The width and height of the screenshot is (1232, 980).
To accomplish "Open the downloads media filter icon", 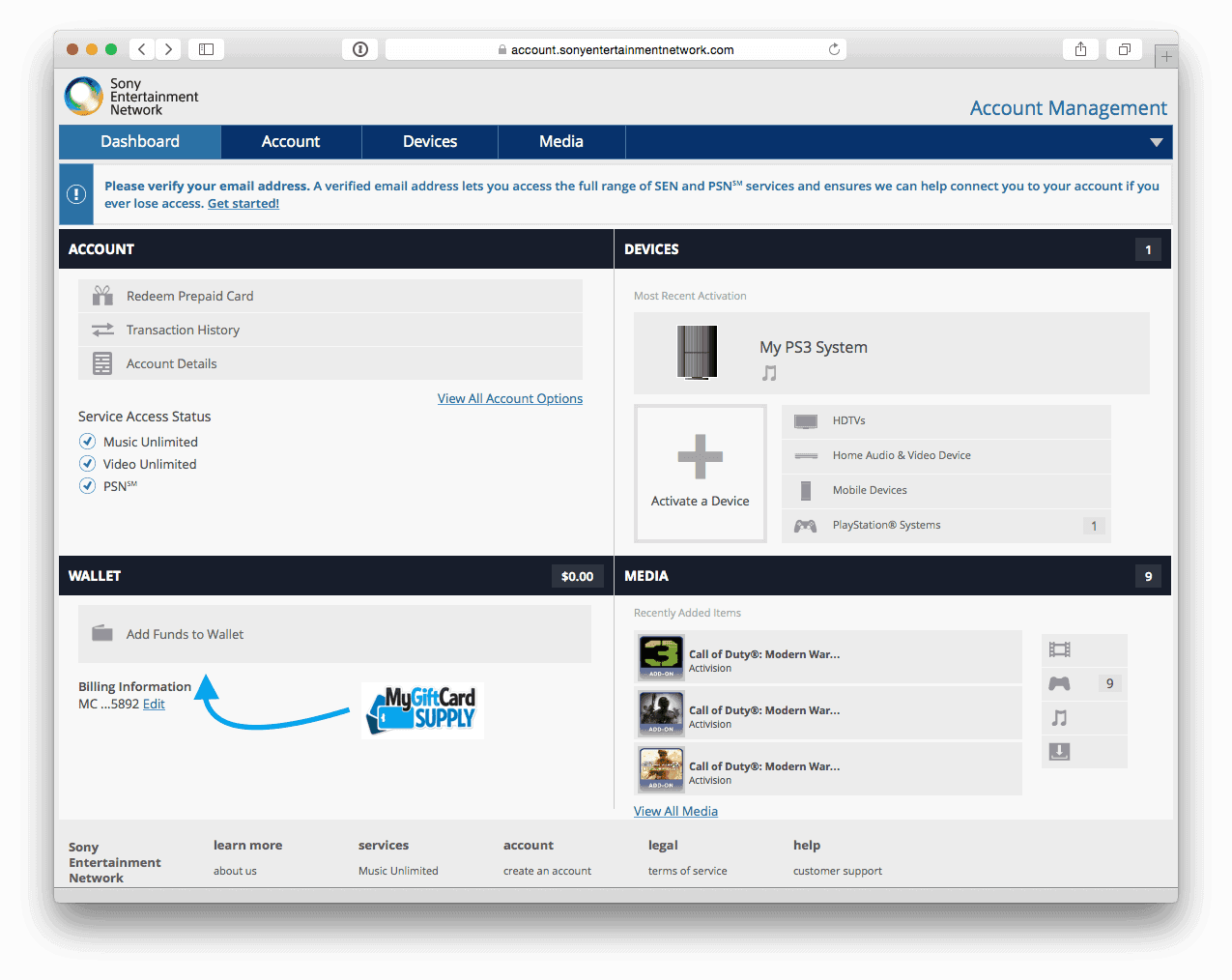I will click(1060, 751).
